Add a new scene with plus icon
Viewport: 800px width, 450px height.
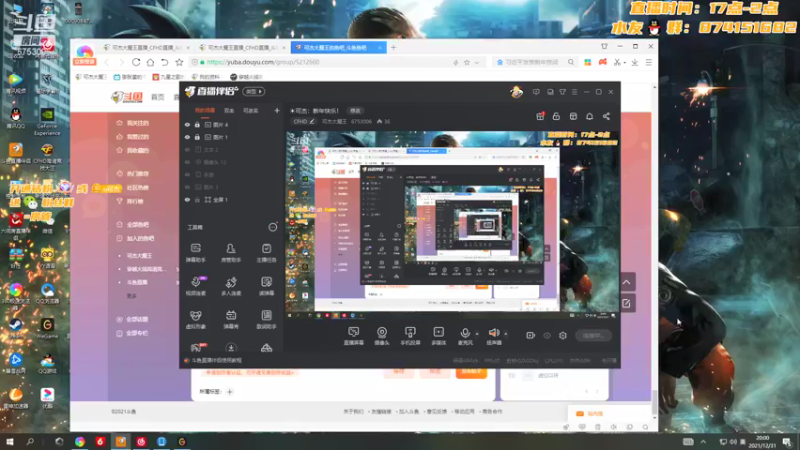(277, 110)
